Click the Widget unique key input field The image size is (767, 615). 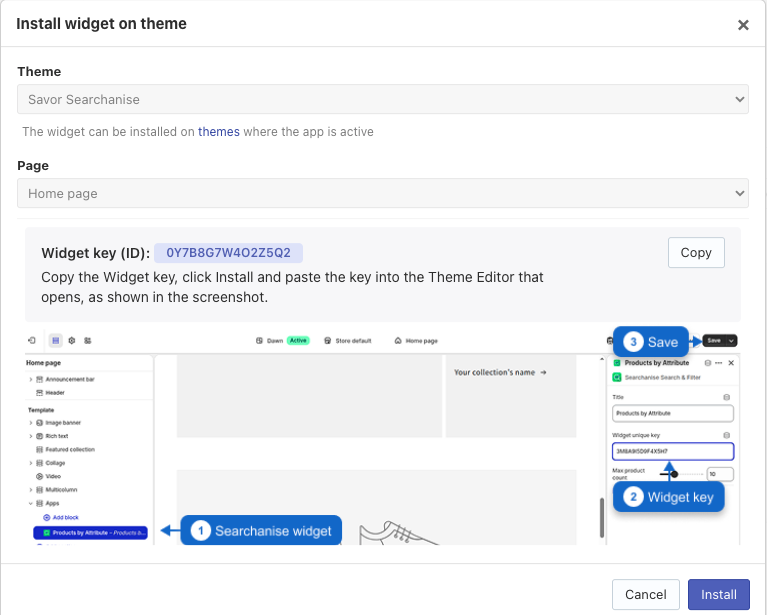[673, 451]
